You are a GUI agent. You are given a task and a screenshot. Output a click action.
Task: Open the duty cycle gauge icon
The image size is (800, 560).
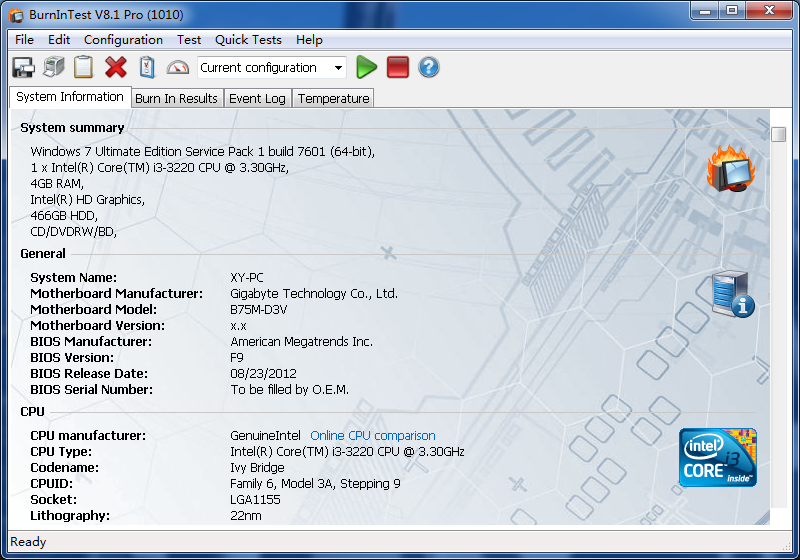[178, 67]
